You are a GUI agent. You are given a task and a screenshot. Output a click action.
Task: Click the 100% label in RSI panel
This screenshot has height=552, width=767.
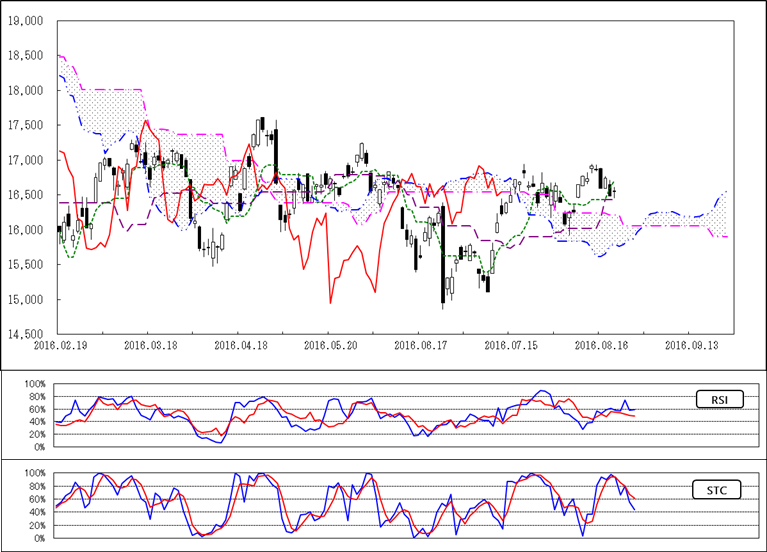[x=34, y=384]
